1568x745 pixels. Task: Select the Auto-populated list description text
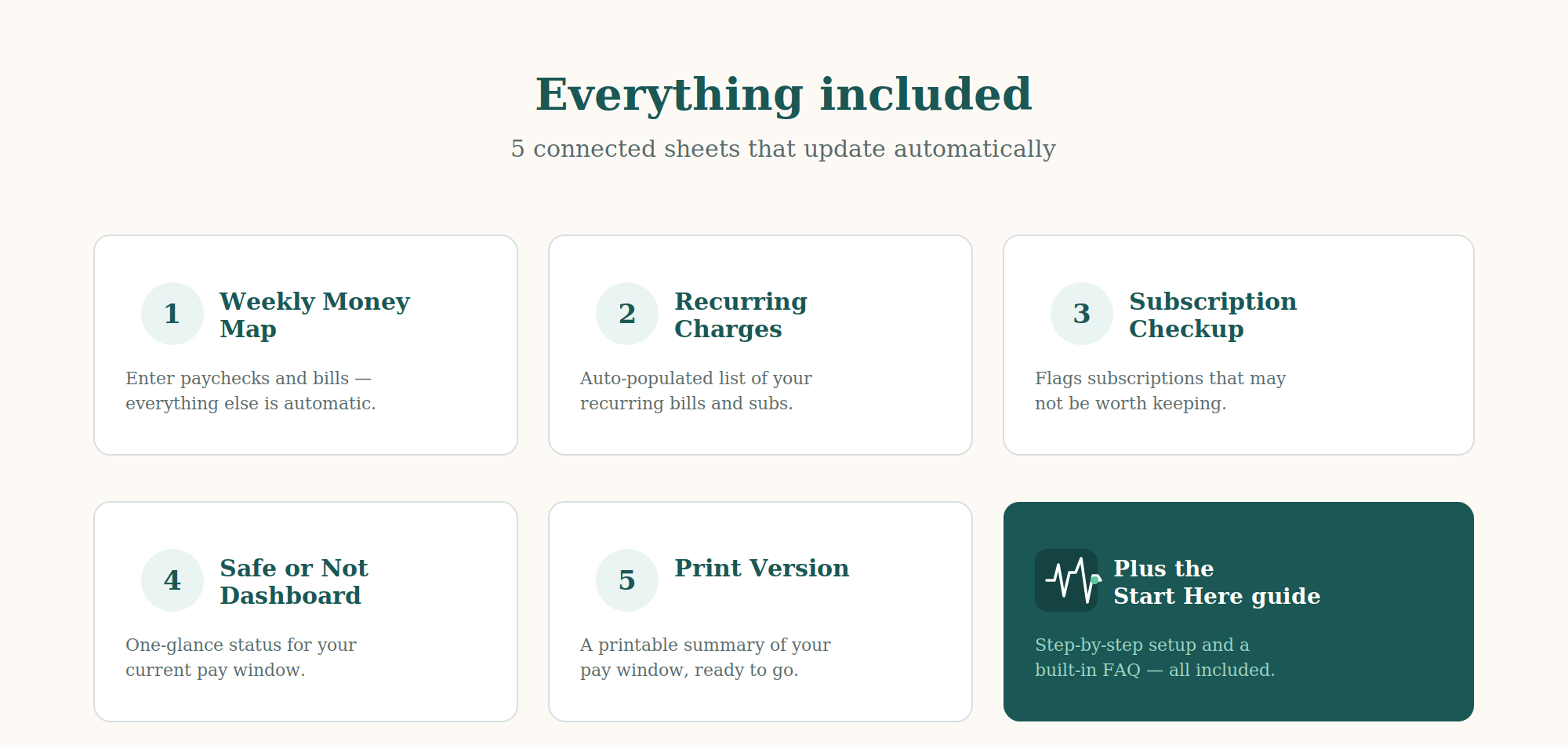tap(696, 391)
